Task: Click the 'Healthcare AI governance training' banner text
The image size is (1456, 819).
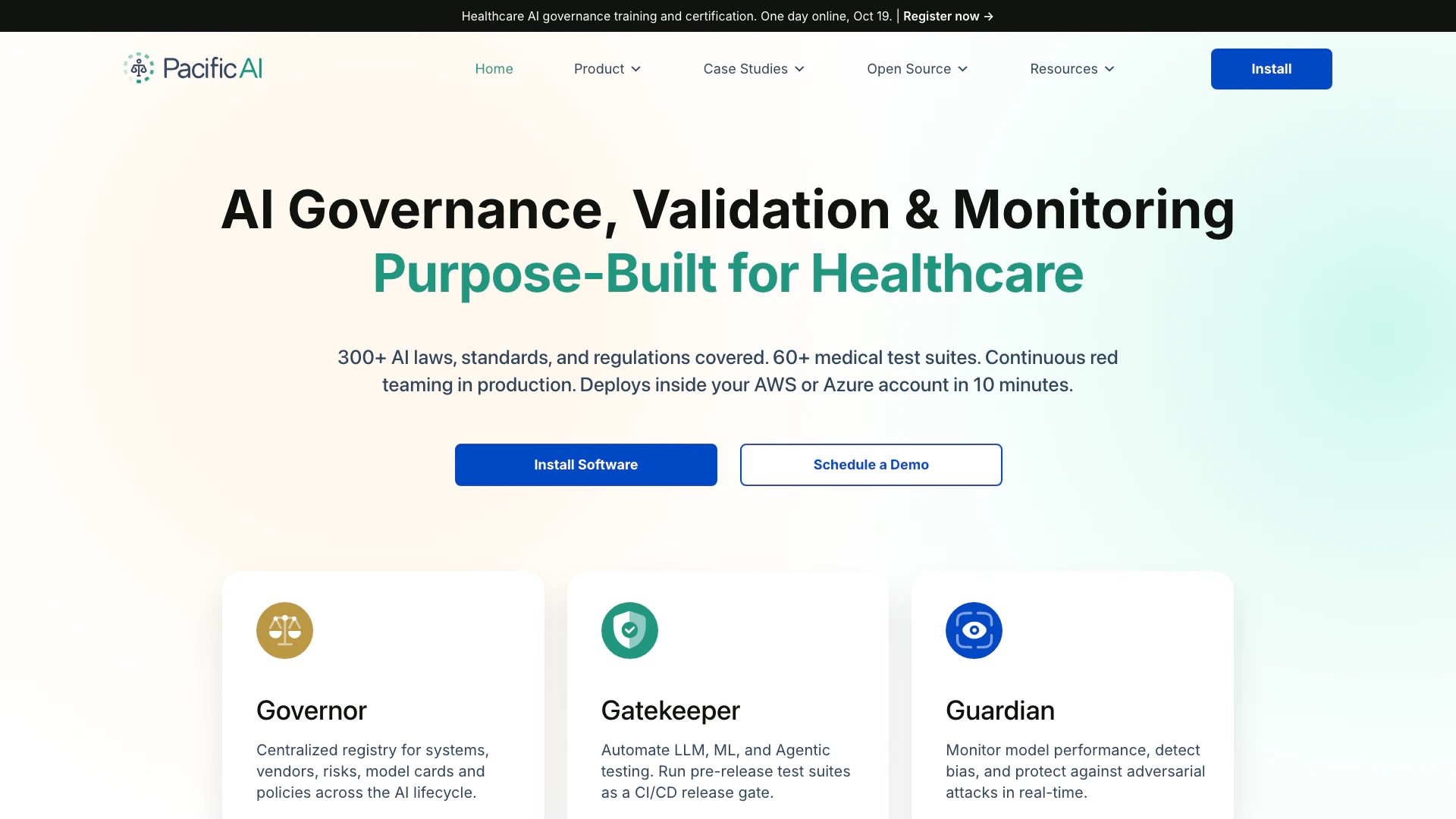Action: [x=676, y=16]
